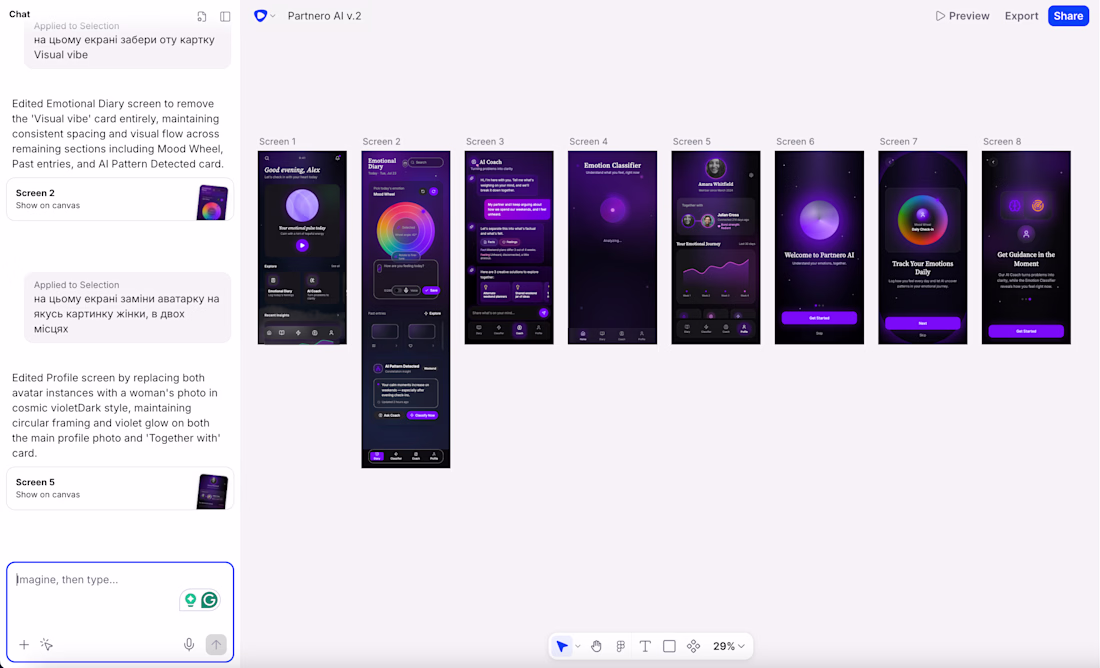Viewport: 1100px width, 668px height.
Task: Select the Screen 5 label on canvas
Action: [x=692, y=141]
